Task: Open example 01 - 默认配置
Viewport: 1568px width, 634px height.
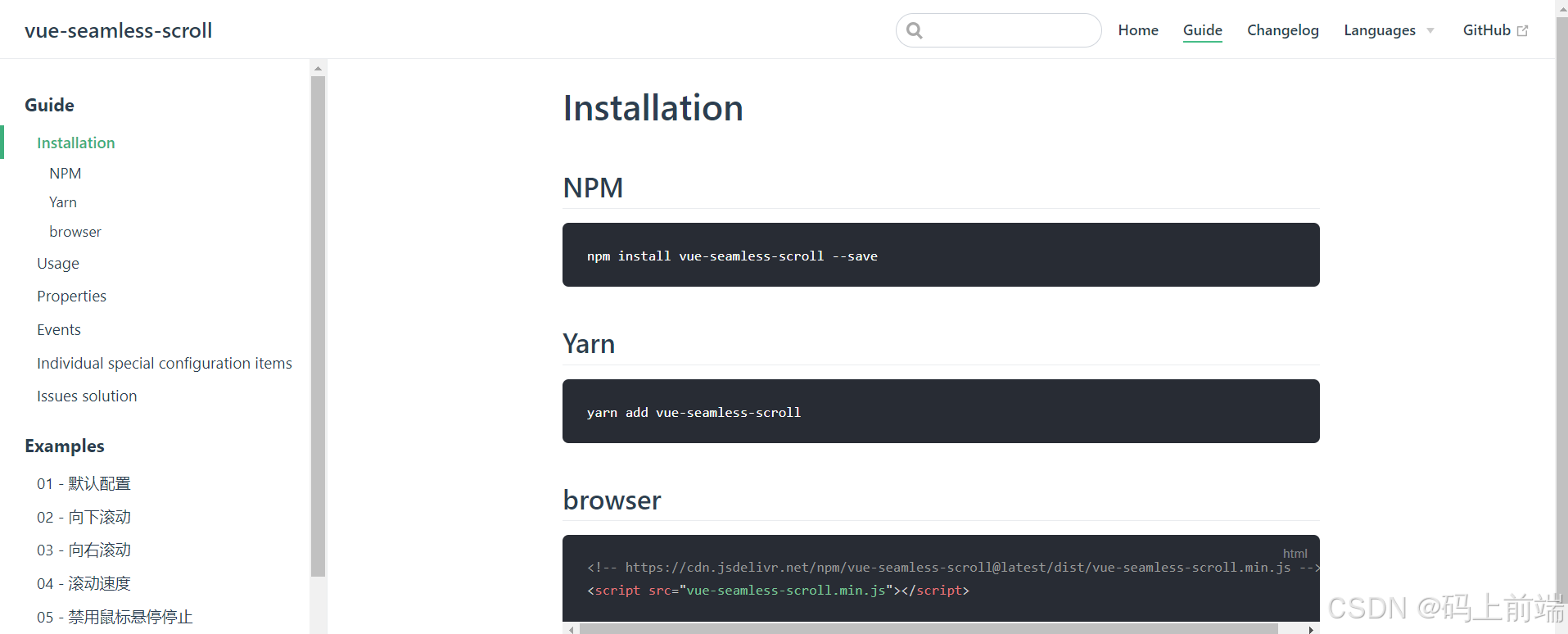Action: click(x=84, y=484)
